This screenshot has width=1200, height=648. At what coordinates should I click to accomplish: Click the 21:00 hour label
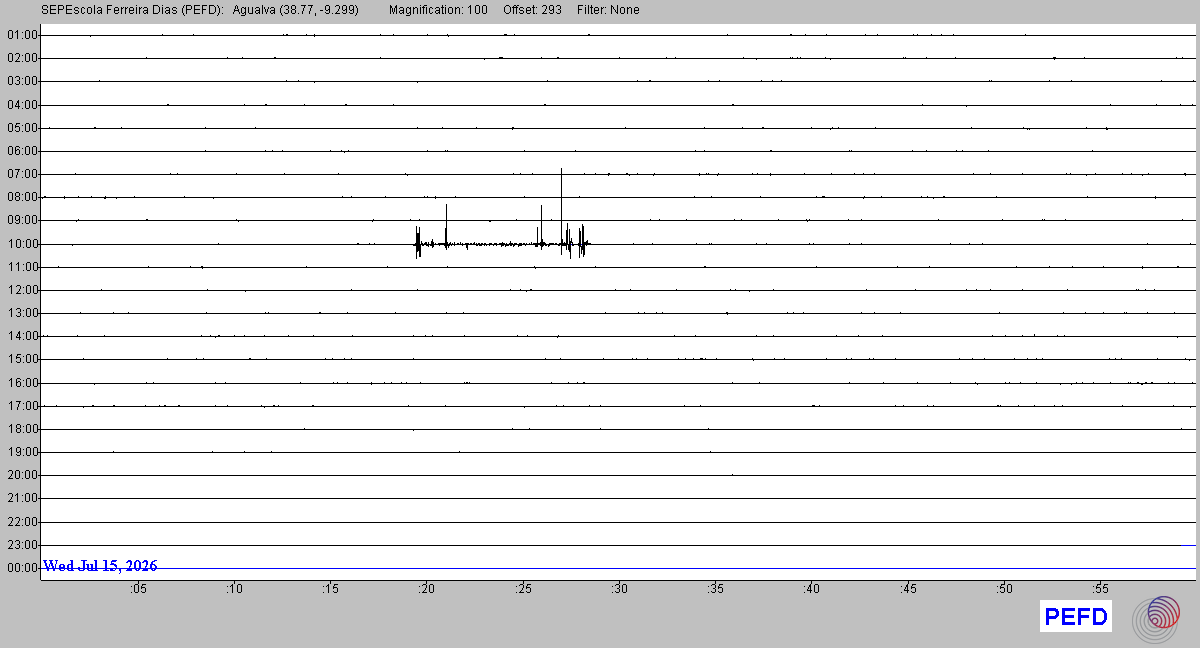pos(22,498)
